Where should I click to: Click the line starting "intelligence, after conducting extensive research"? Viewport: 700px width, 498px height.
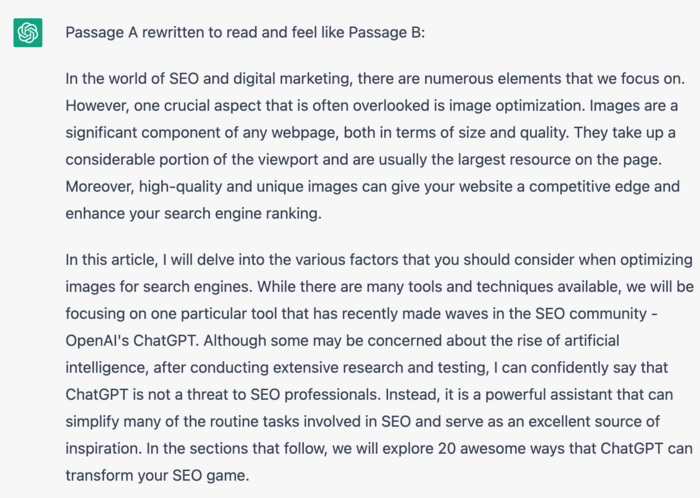coord(370,367)
